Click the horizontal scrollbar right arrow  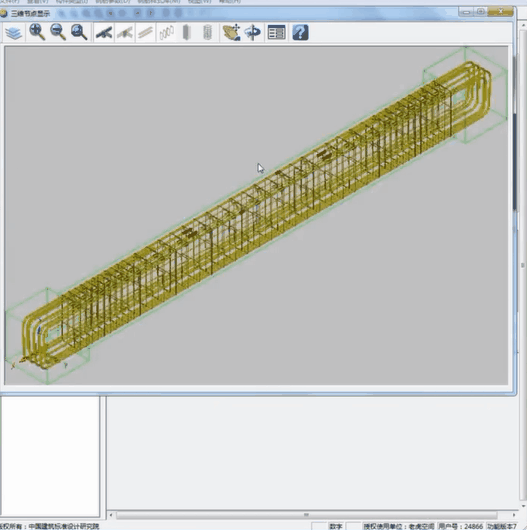[514, 515]
